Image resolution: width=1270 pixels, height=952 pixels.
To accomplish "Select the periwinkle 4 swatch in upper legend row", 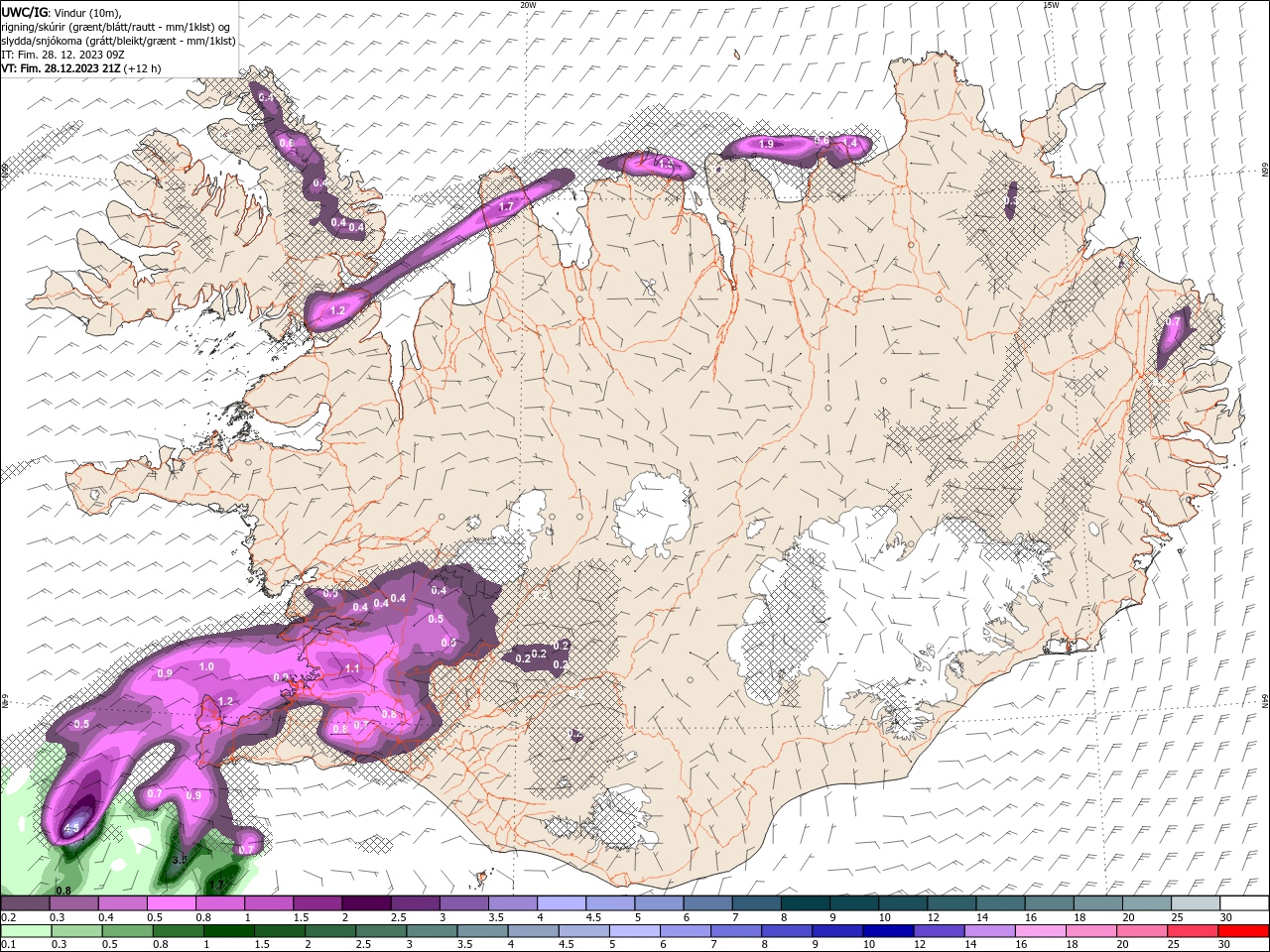I will pyautogui.click(x=561, y=903).
